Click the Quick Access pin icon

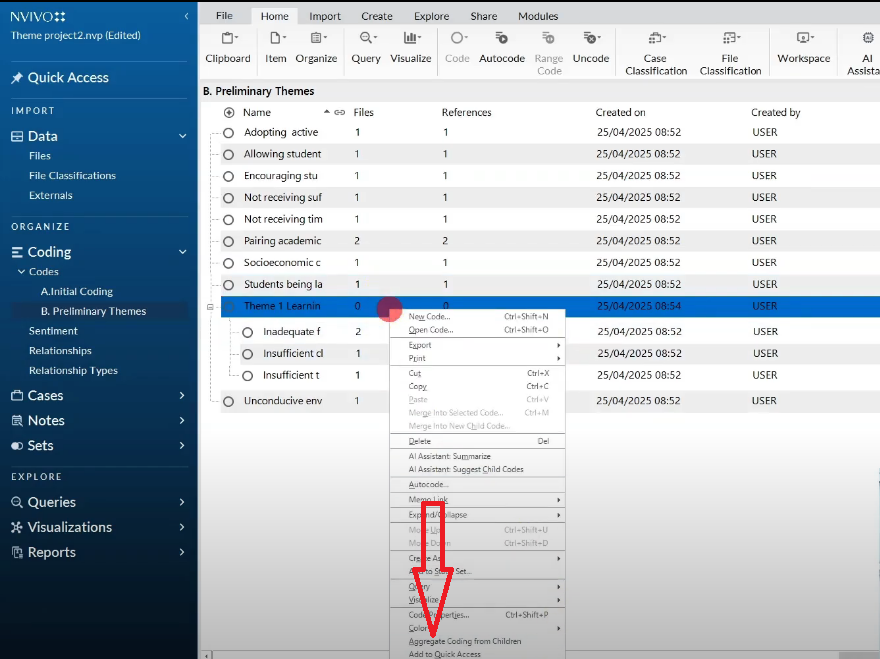click(x=17, y=78)
